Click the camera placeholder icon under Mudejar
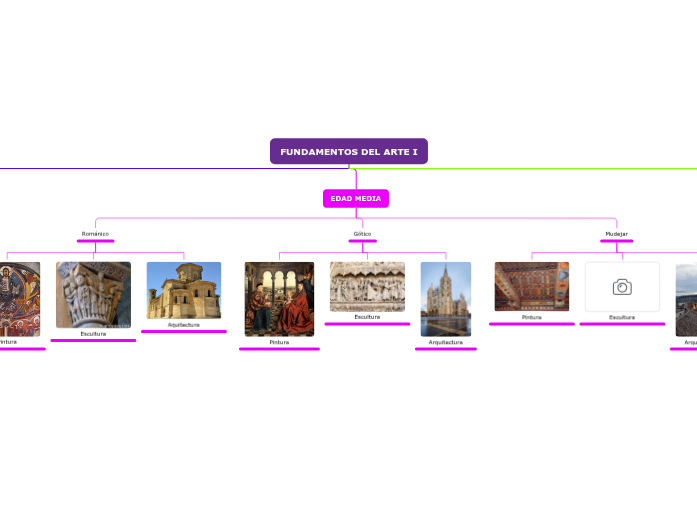Viewport: 697px width, 520px height. 622,287
